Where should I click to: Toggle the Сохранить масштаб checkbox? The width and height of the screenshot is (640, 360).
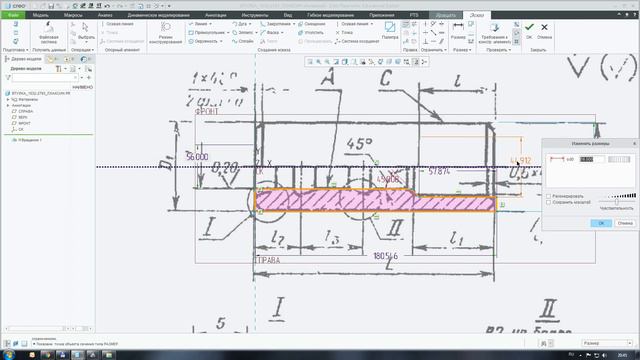549,202
